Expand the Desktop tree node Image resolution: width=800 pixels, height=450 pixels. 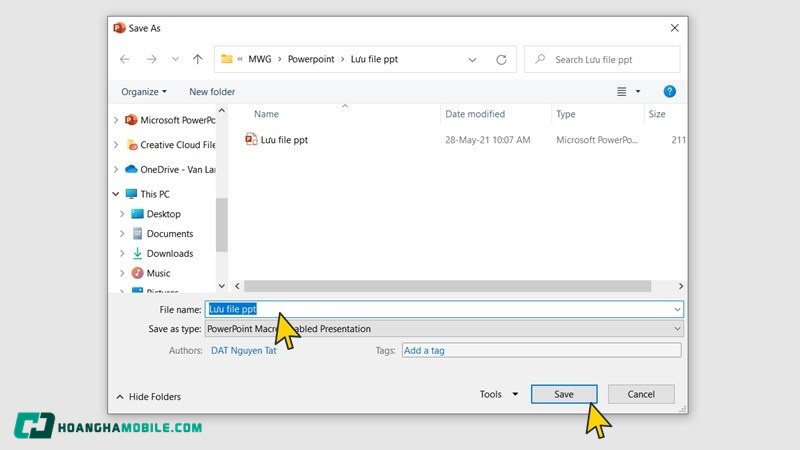point(123,214)
